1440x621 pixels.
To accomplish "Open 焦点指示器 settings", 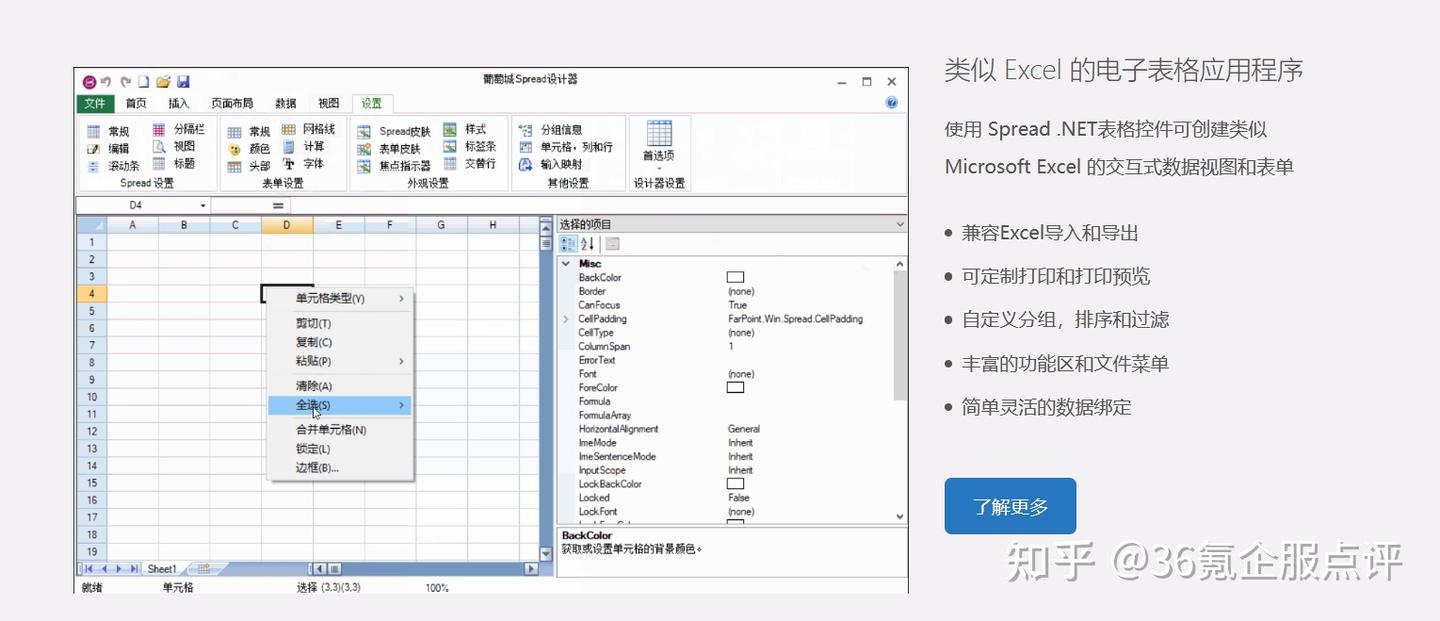I will pos(394,165).
